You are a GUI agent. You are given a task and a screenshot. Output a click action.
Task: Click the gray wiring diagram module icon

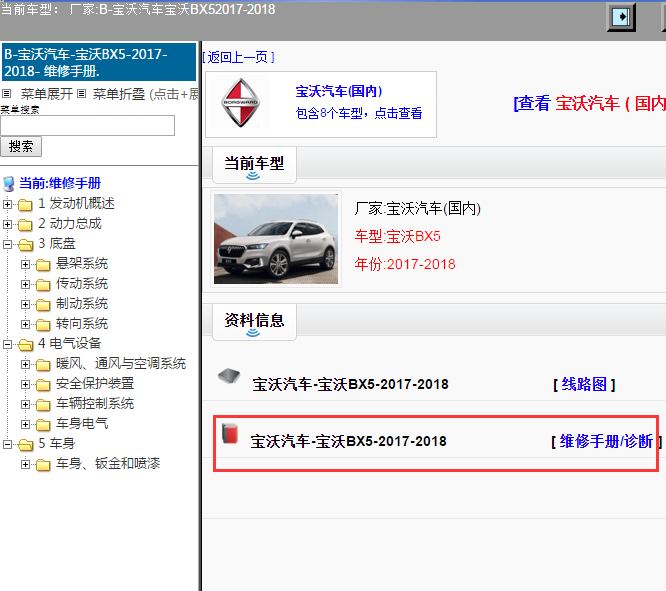(229, 376)
